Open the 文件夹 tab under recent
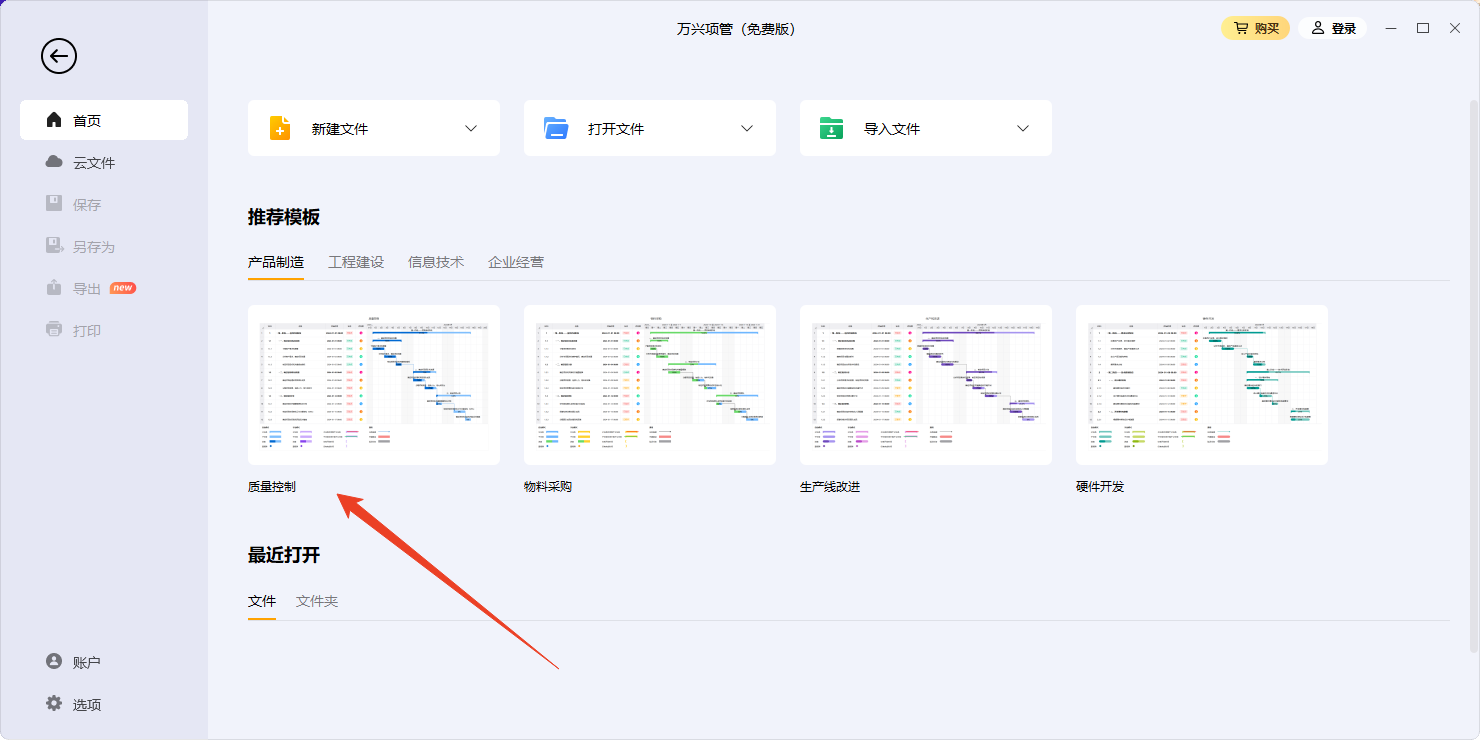Viewport: 1480px width, 740px height. [317, 601]
